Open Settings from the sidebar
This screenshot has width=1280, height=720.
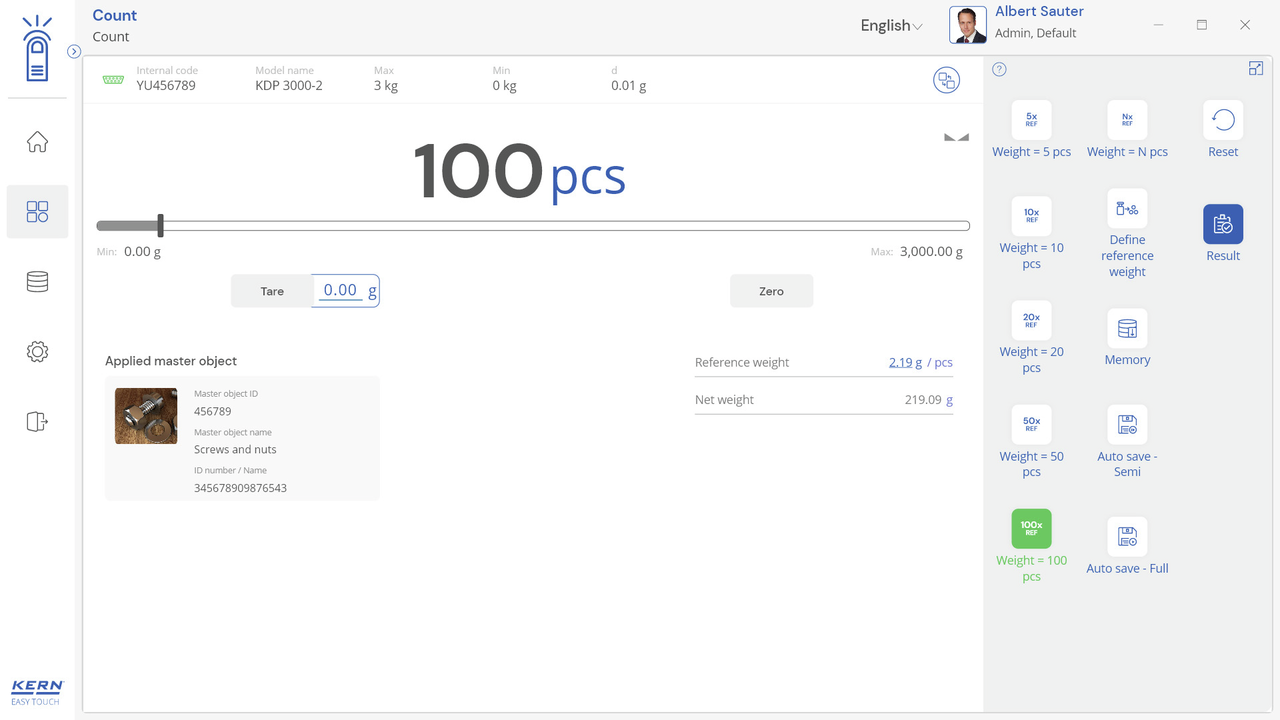click(37, 352)
